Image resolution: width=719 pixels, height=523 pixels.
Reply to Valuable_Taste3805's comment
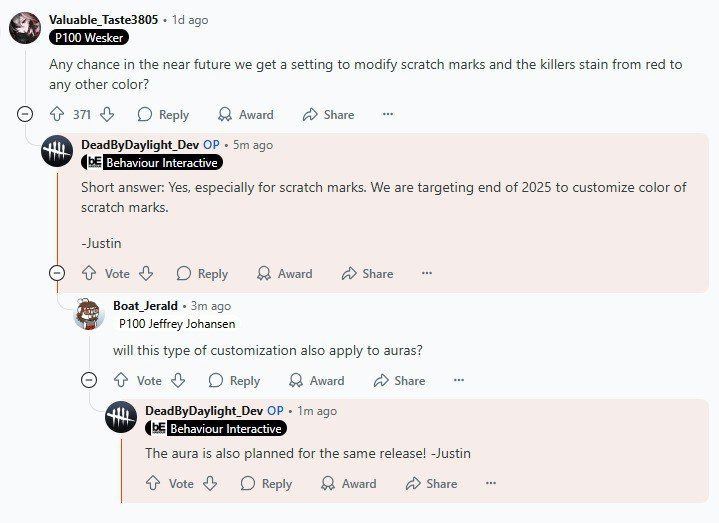click(163, 114)
